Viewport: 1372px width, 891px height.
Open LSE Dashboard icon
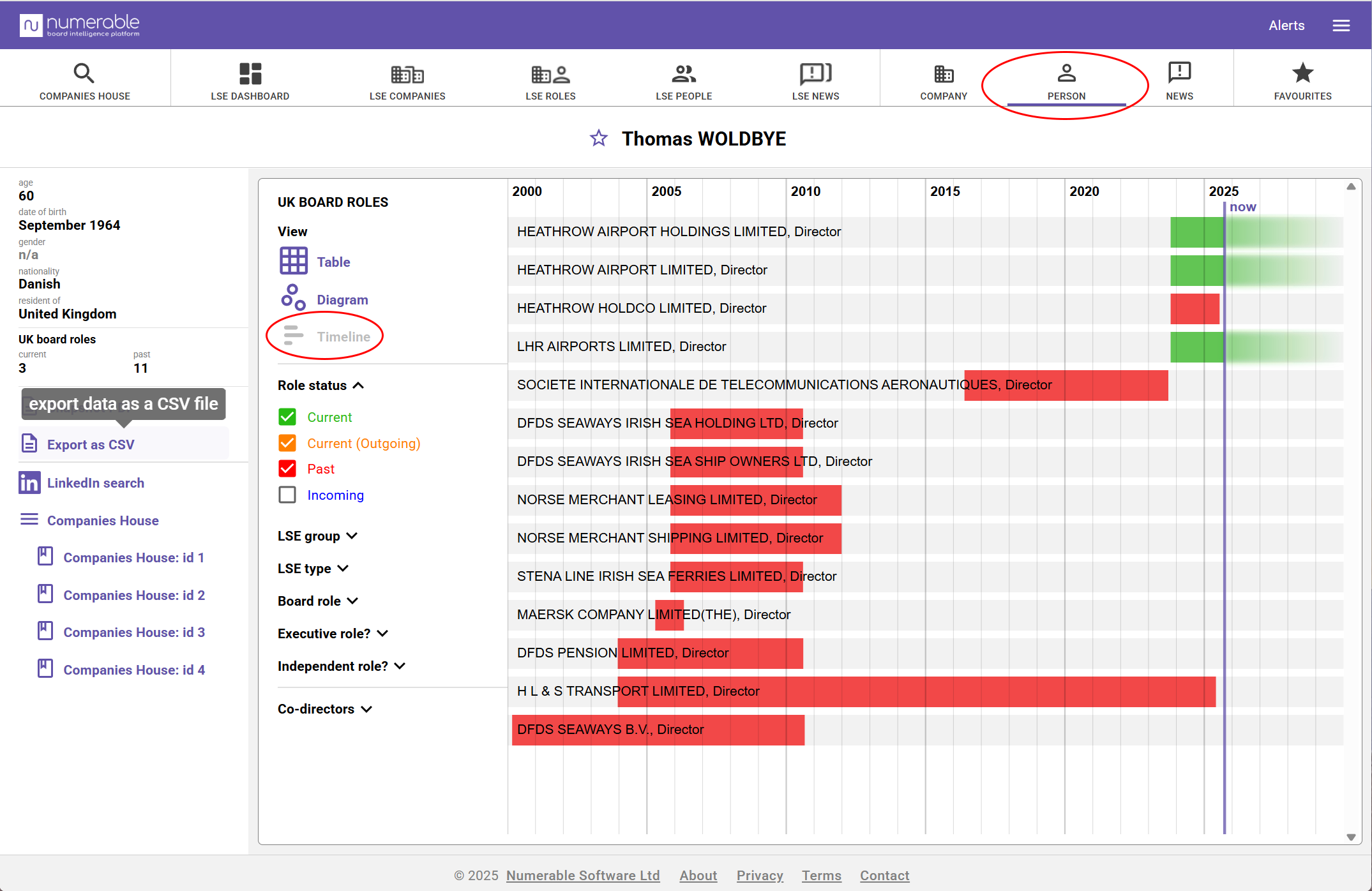click(x=250, y=73)
